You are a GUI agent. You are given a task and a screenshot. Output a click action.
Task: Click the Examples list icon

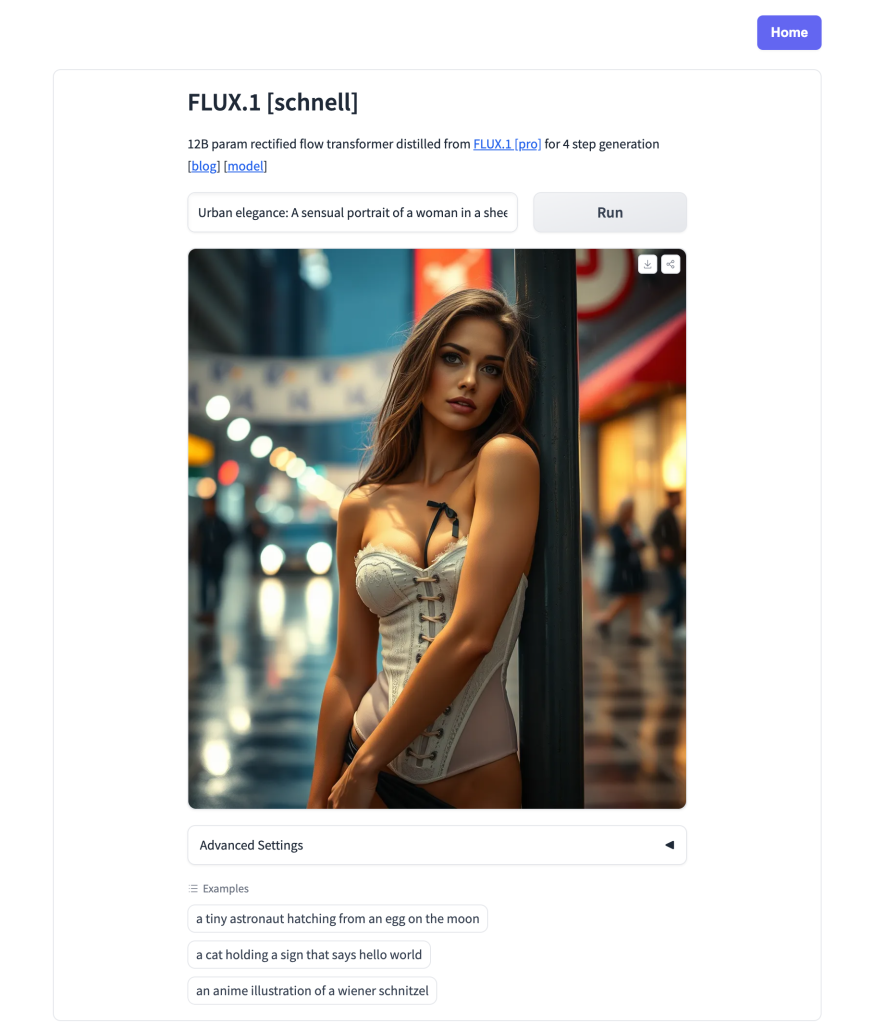pyautogui.click(x=193, y=888)
